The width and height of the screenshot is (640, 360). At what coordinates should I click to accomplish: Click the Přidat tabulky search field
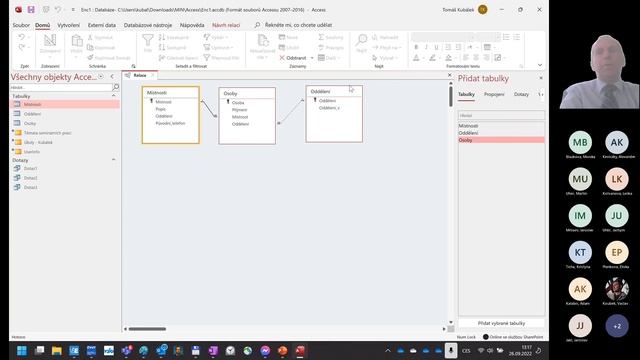501,116
